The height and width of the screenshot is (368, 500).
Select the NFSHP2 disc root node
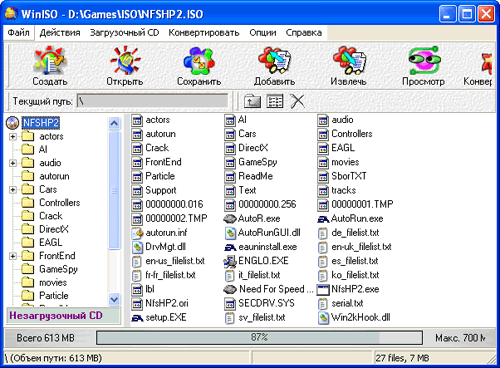[x=41, y=123]
